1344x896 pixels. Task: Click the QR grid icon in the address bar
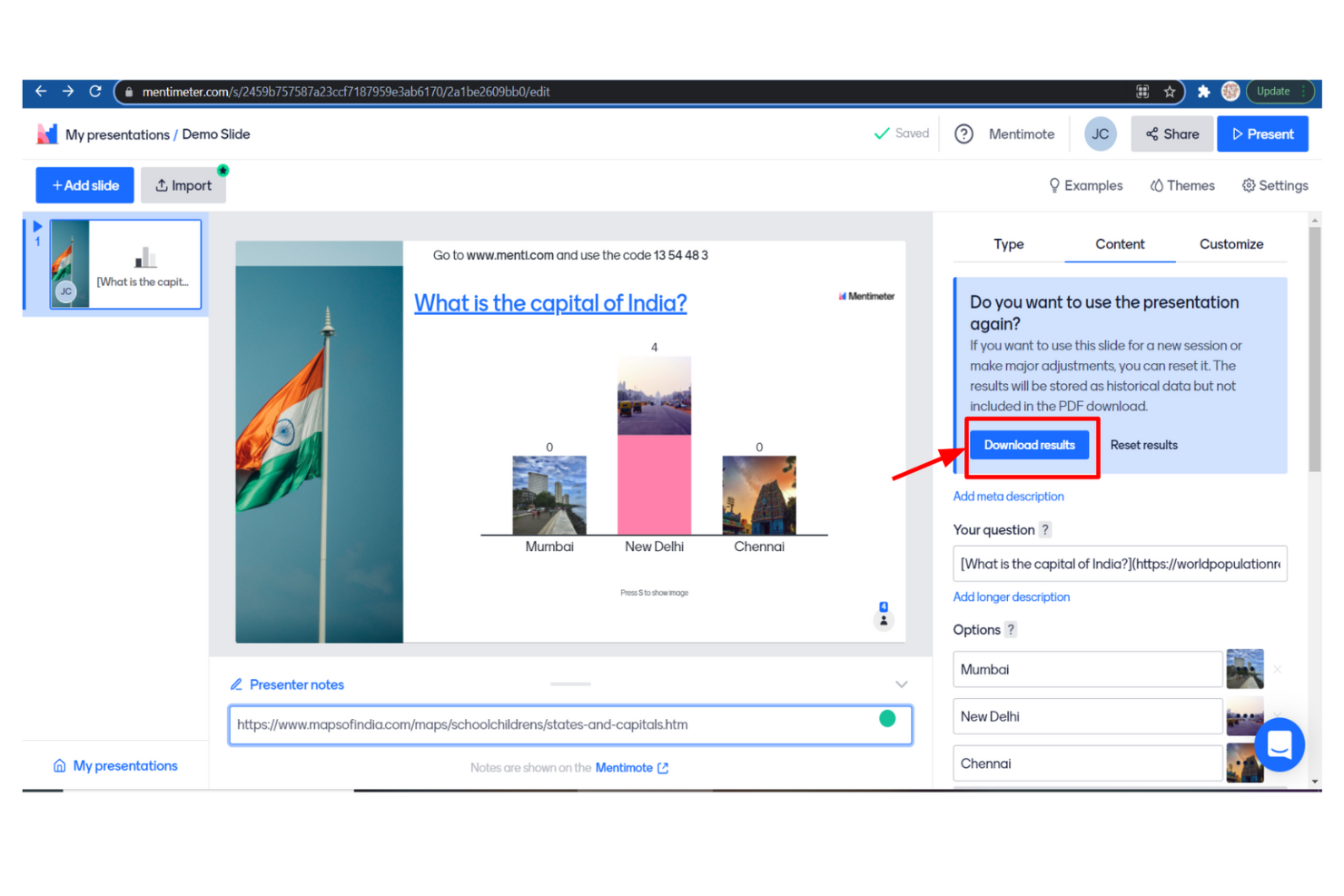(x=1142, y=92)
